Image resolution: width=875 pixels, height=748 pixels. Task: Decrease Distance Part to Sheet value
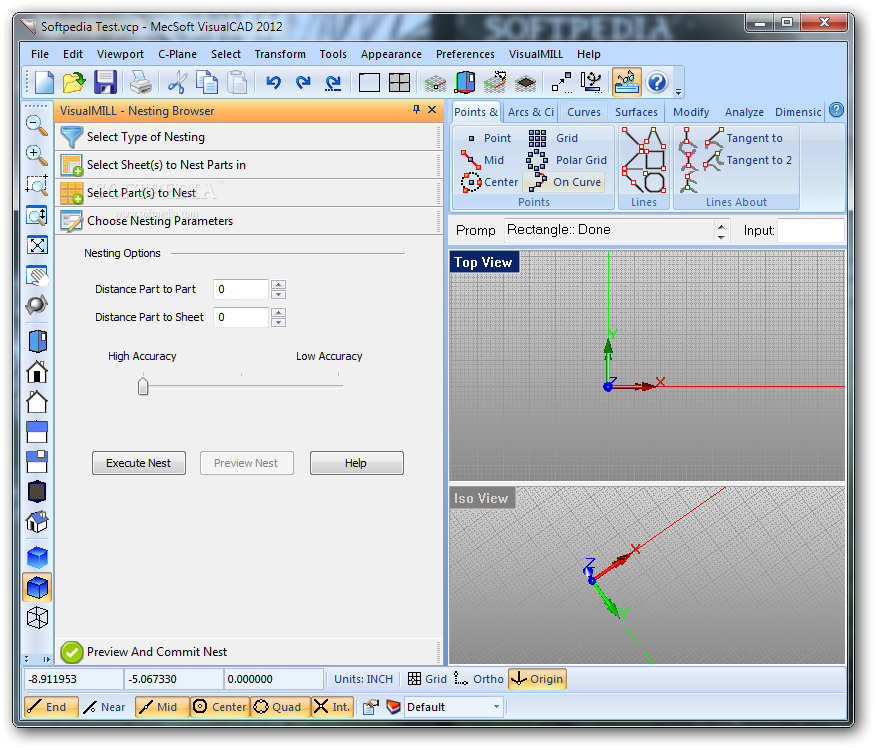coord(278,322)
